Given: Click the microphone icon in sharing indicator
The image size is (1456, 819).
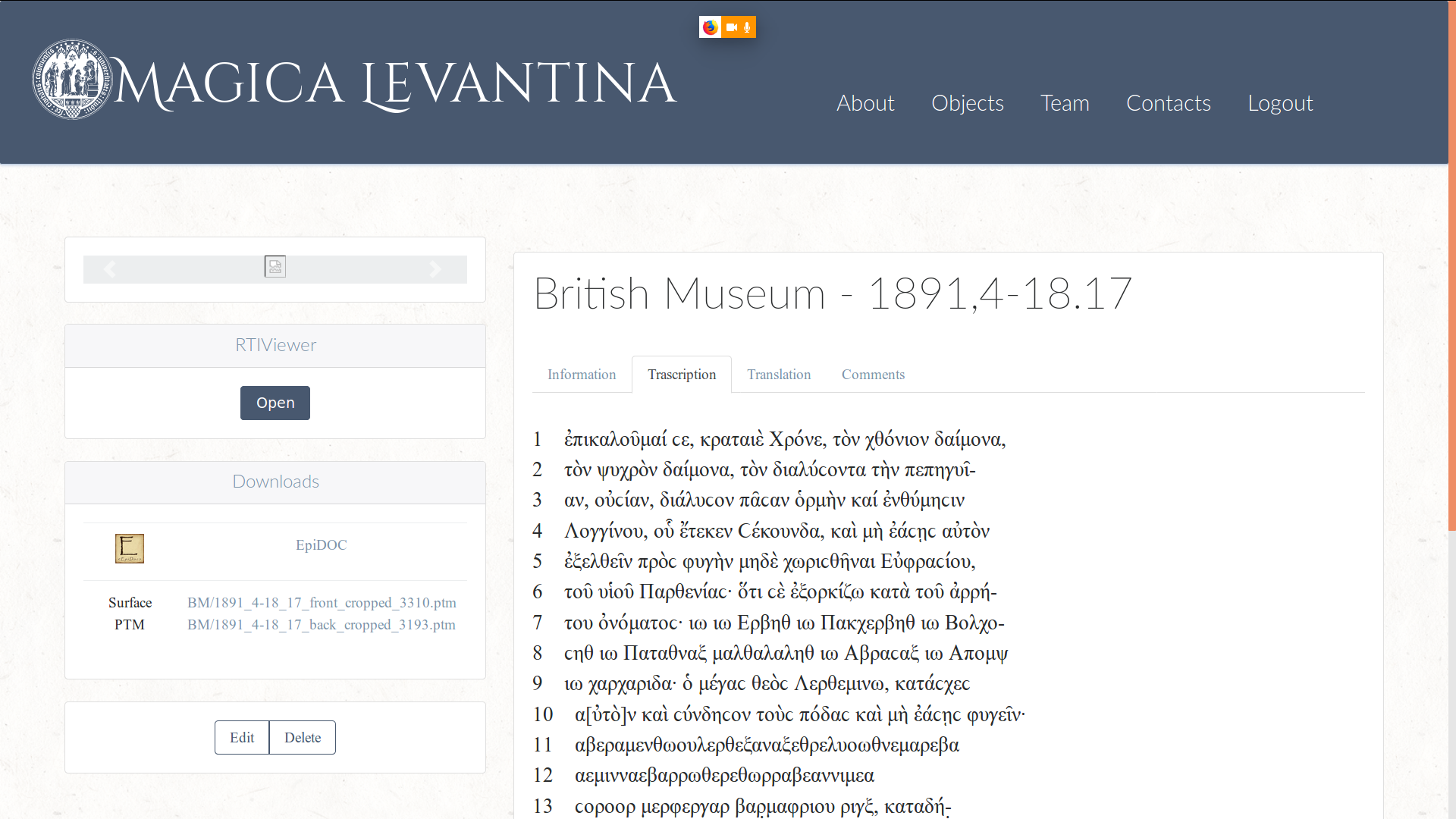Looking at the screenshot, I should 747,27.
